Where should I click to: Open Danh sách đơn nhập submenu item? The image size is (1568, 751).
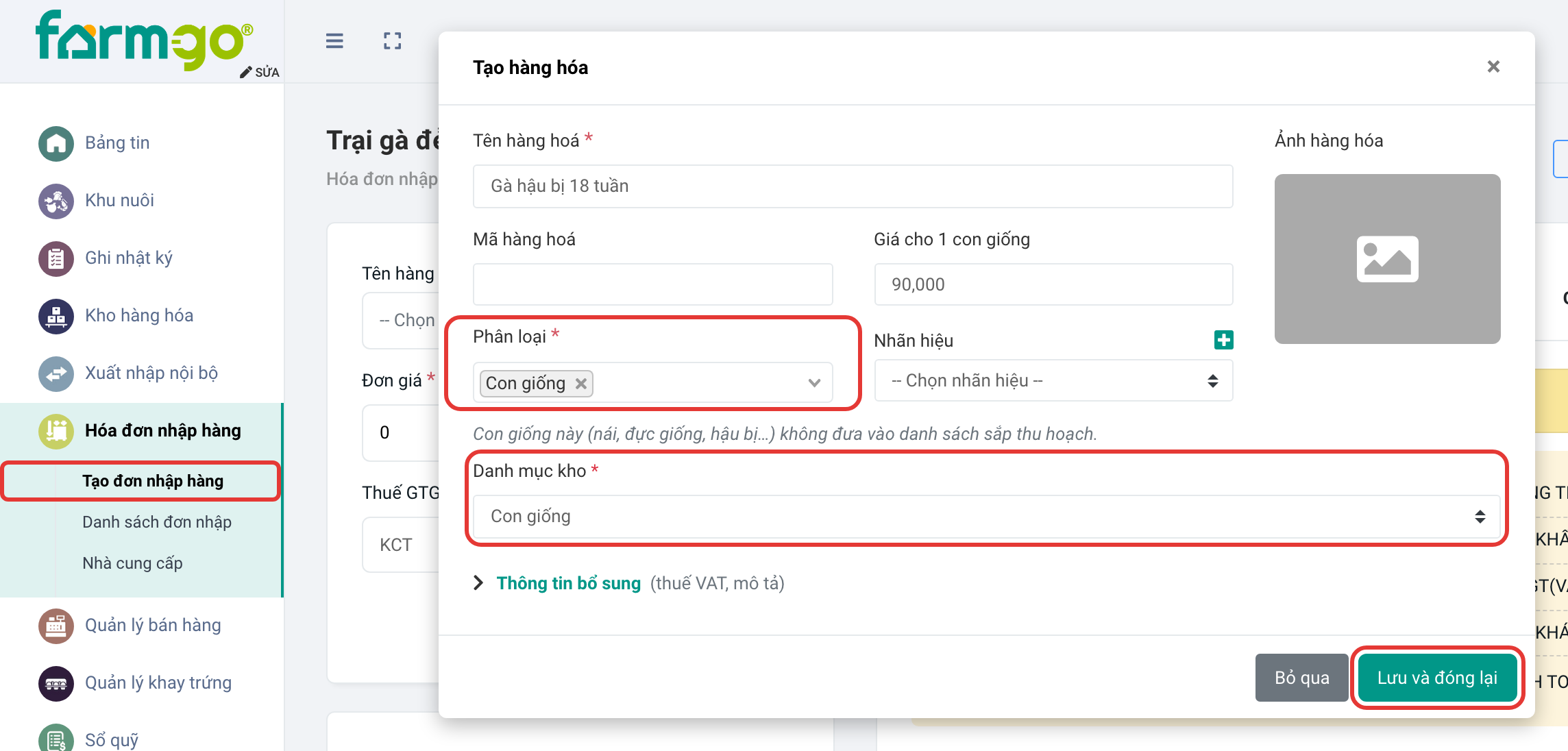(x=157, y=522)
